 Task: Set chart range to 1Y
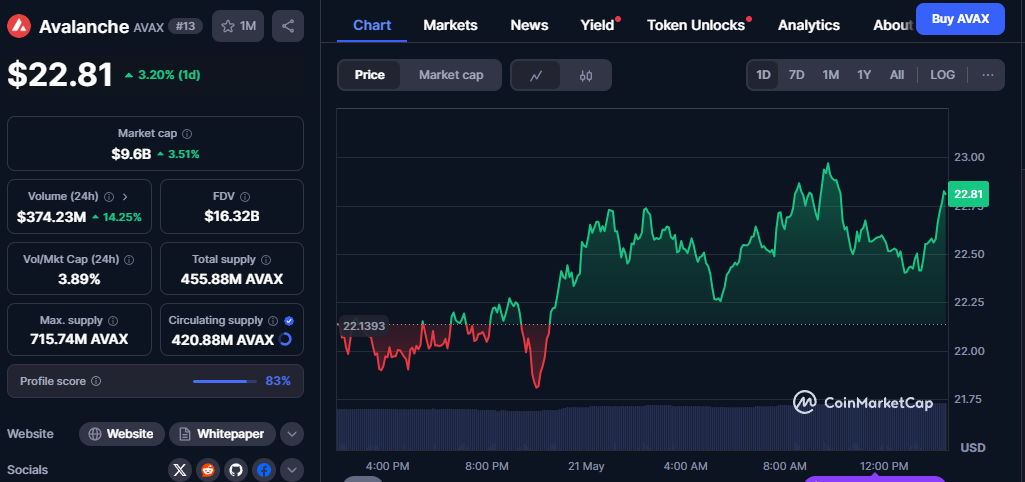864,75
